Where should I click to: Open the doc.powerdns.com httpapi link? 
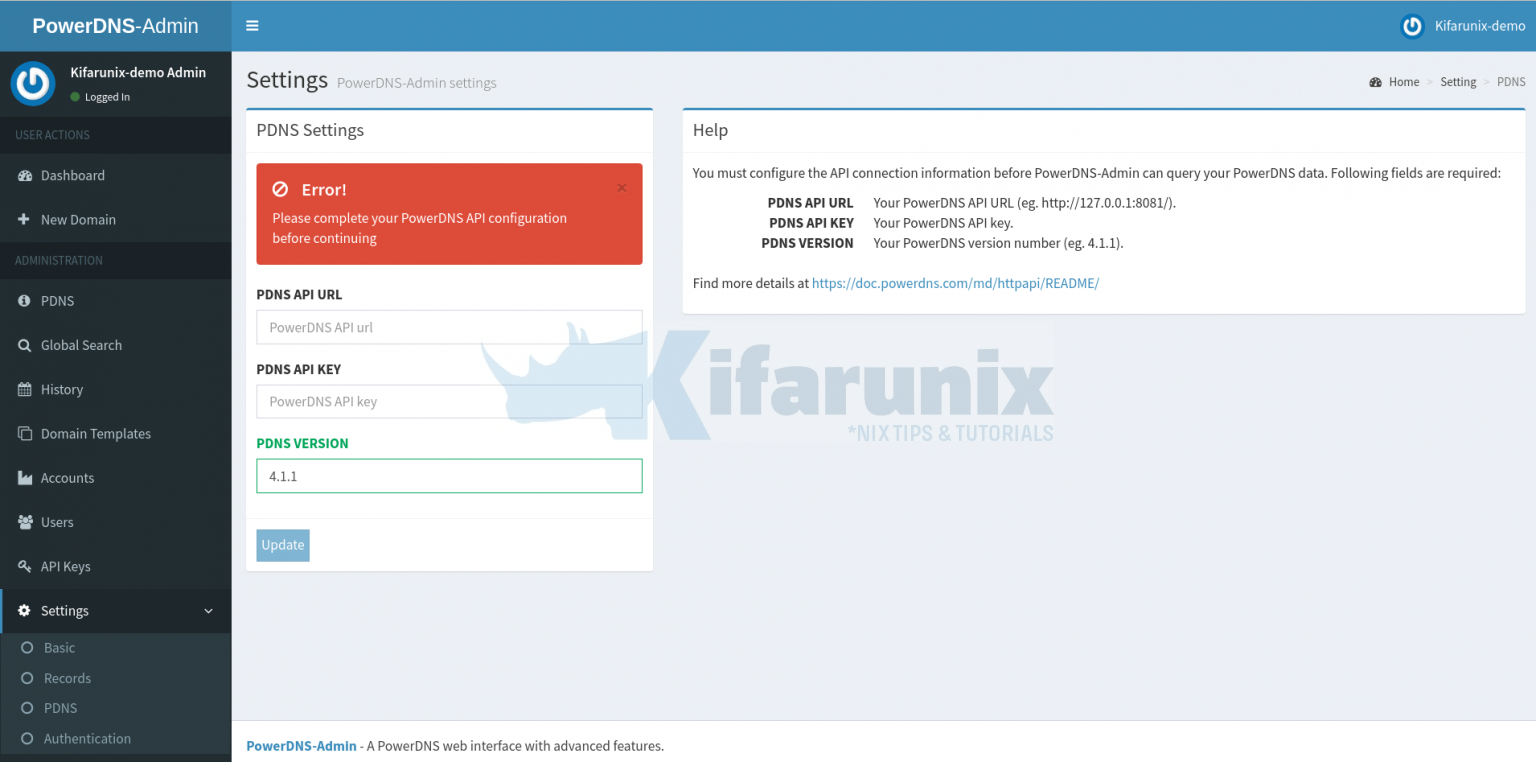pyautogui.click(x=955, y=282)
